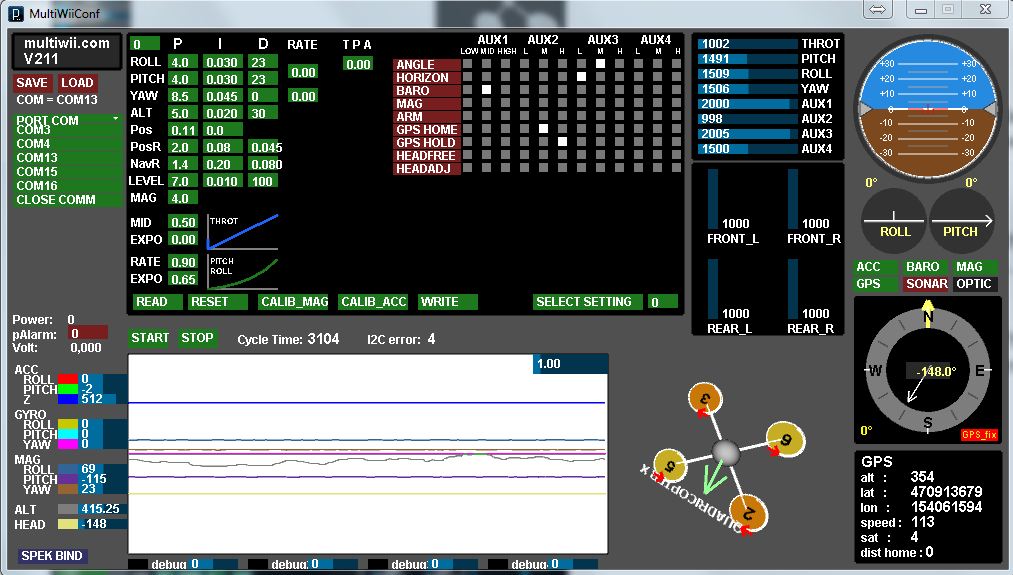Screen dimensions: 1013x575
Task: Click the compass heading dial
Action: pos(927,371)
